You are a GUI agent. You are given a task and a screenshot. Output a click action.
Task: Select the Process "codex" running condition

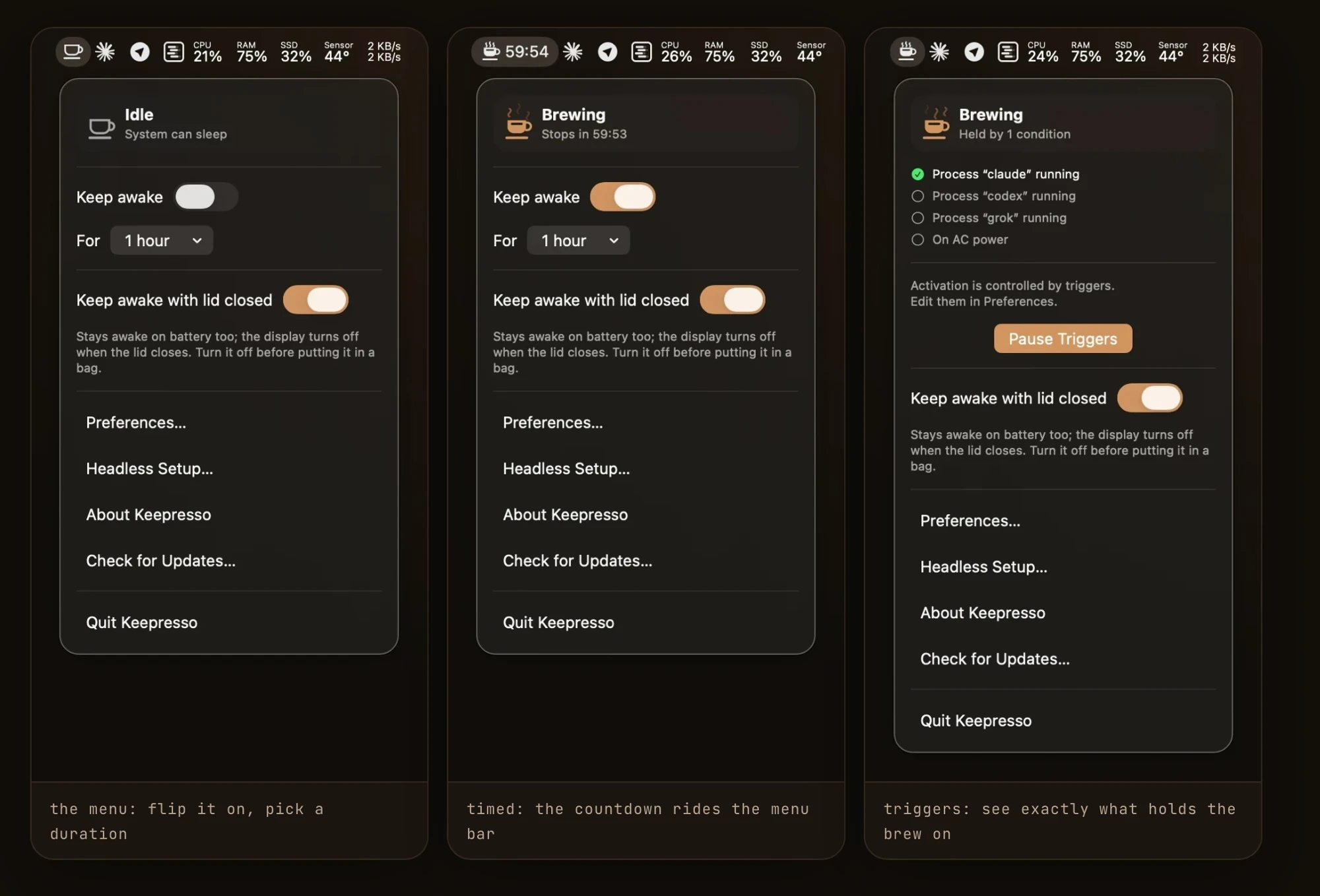pyautogui.click(x=993, y=196)
